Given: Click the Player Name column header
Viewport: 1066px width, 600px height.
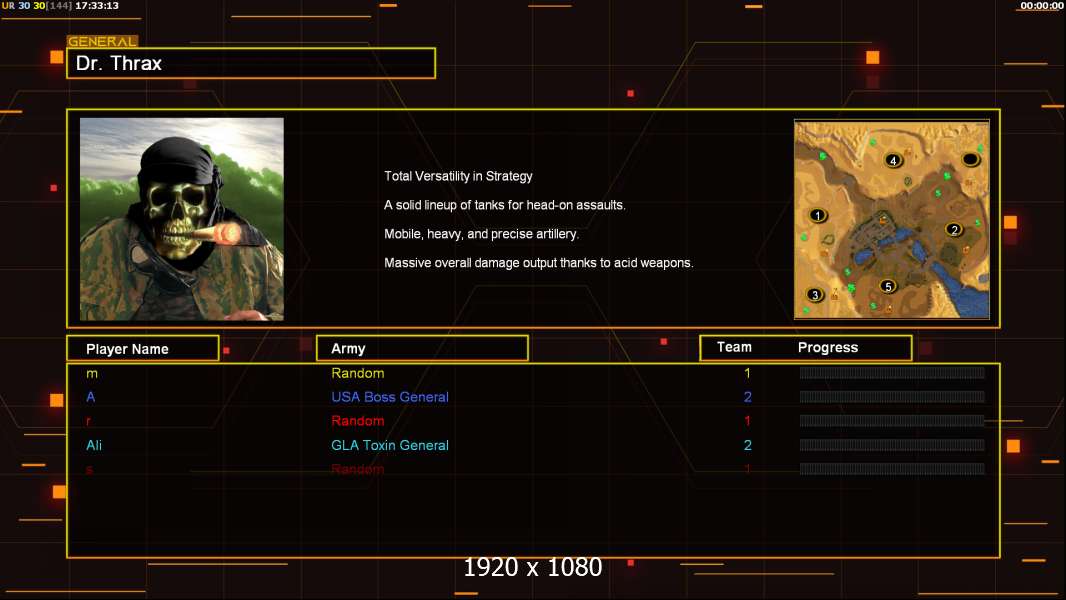Looking at the screenshot, I should (143, 349).
